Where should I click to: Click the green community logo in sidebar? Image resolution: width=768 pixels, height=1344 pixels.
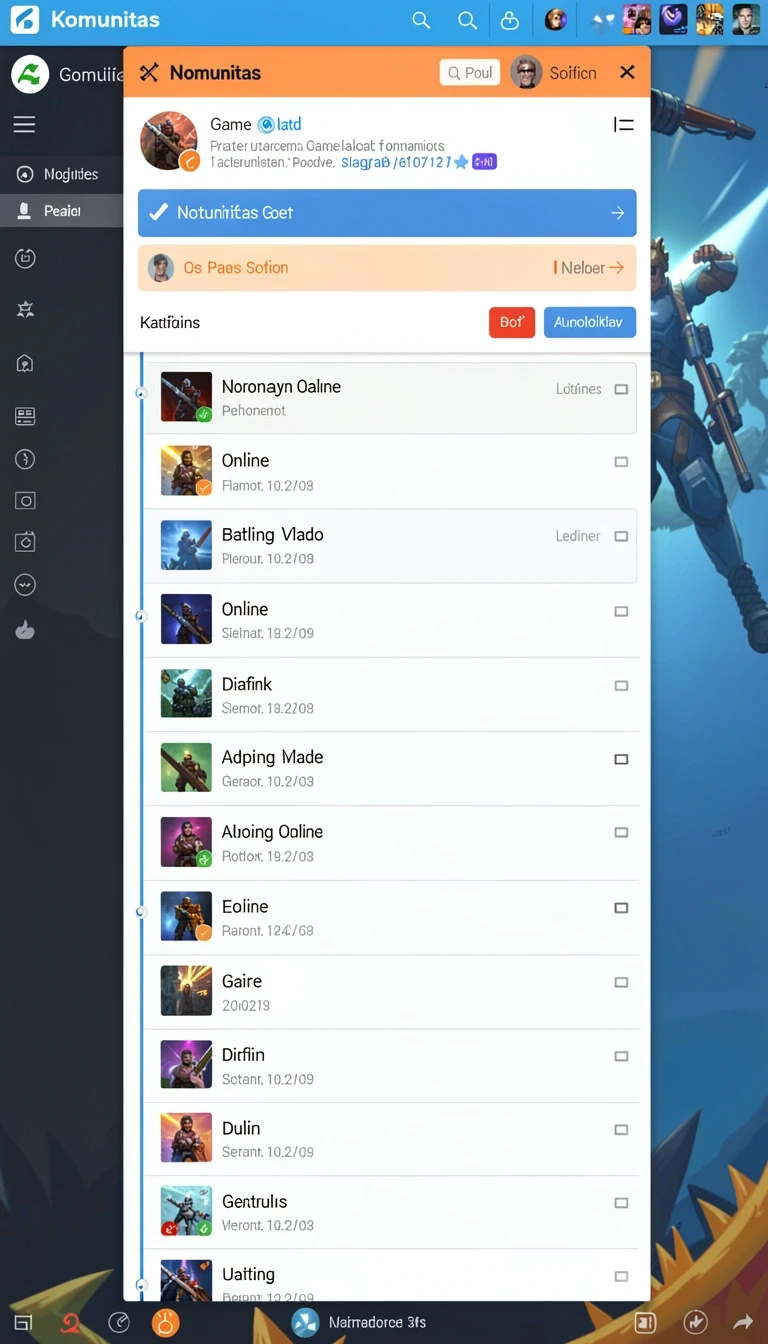[x=30, y=74]
